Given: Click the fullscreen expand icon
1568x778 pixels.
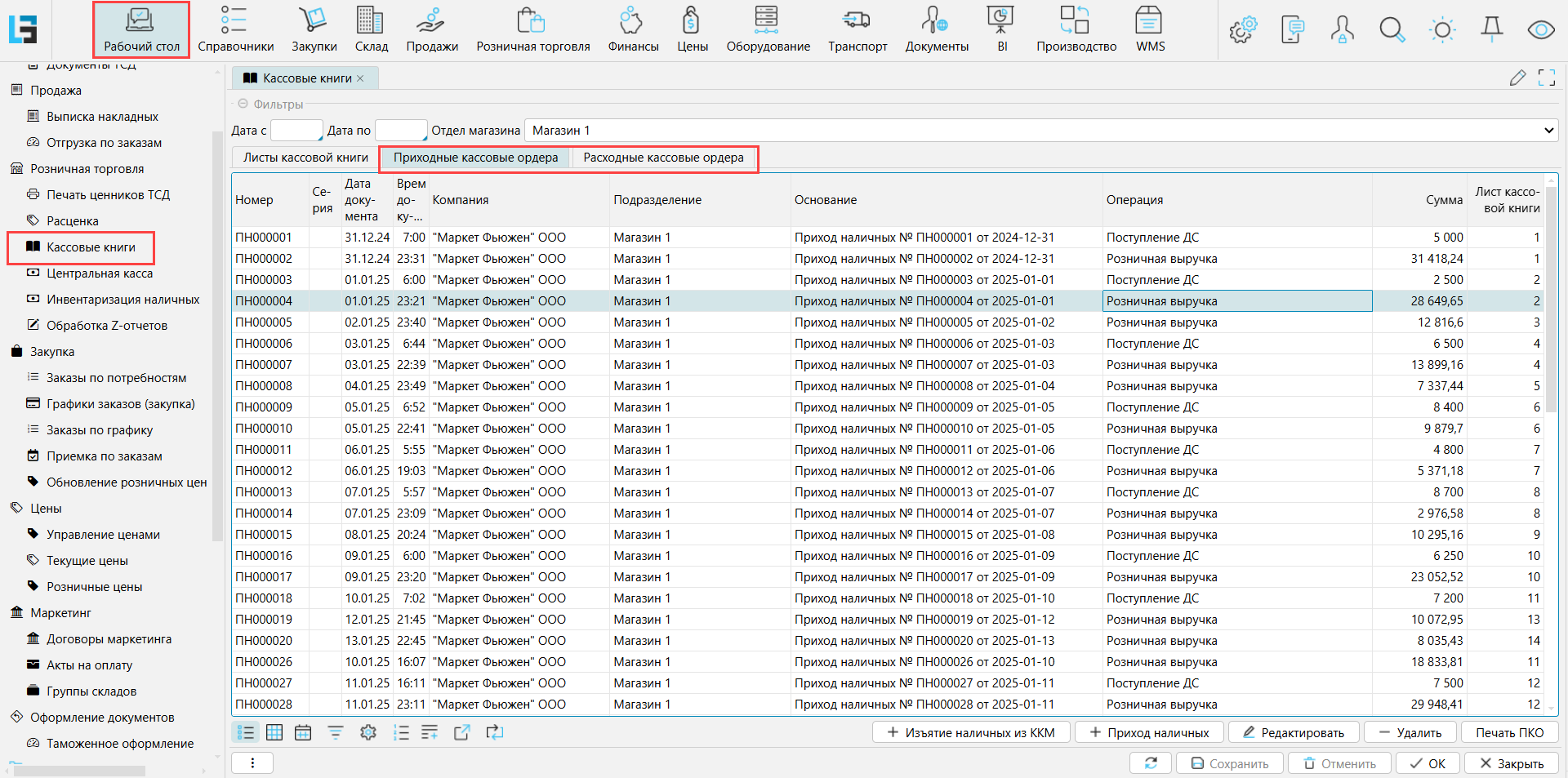Looking at the screenshot, I should click(x=1546, y=78).
